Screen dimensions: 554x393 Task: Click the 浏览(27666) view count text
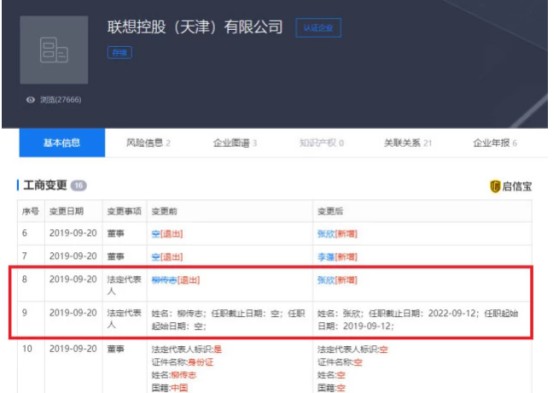coord(60,100)
